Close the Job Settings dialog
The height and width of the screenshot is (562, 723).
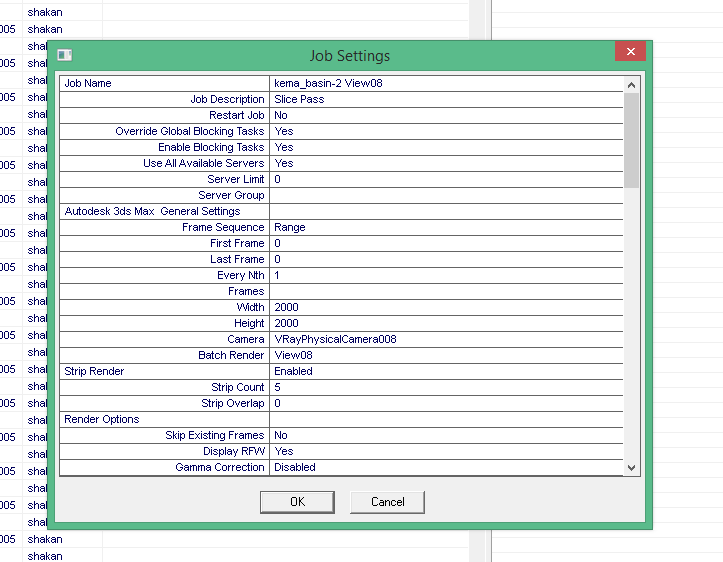(629, 52)
